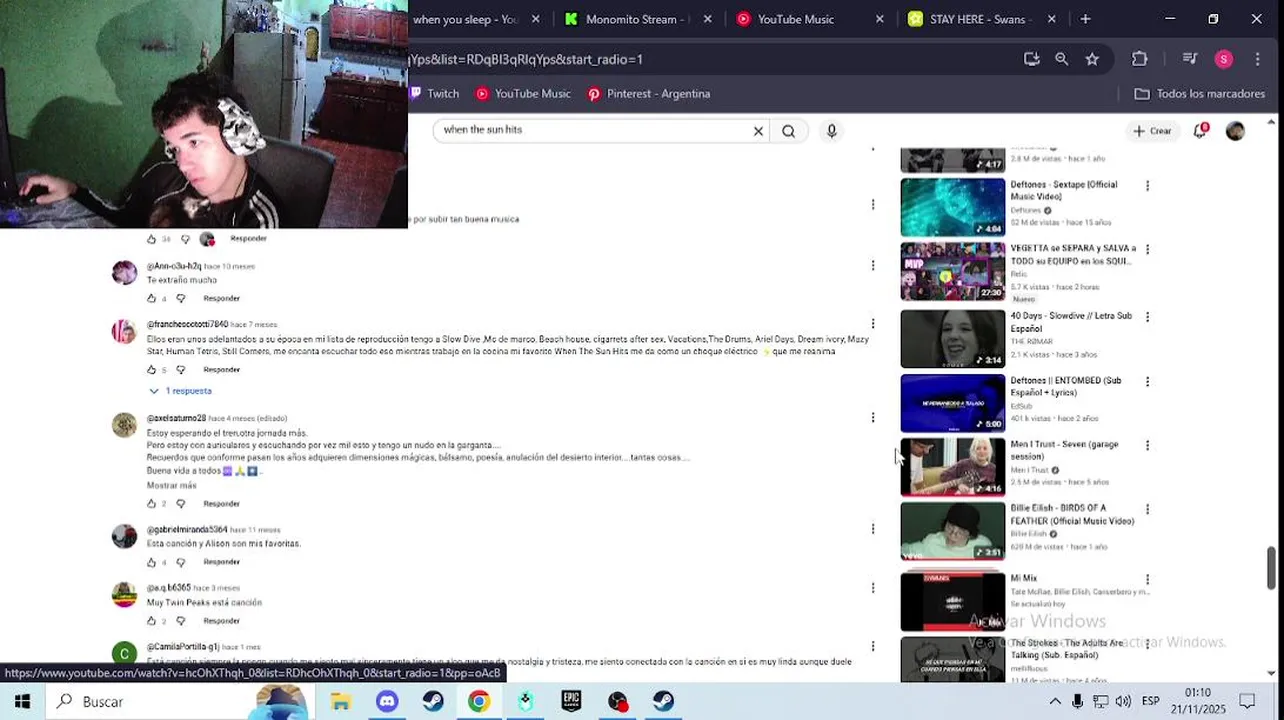Reply to @gabrielmiranda5364 with Responder
1284x720 pixels.
coord(221,562)
